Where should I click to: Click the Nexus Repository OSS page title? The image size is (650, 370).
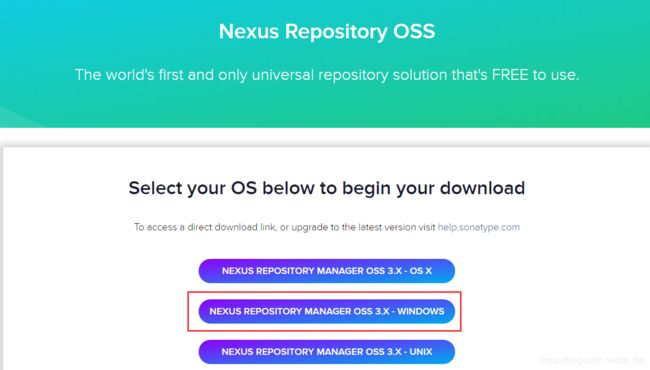[x=327, y=31]
